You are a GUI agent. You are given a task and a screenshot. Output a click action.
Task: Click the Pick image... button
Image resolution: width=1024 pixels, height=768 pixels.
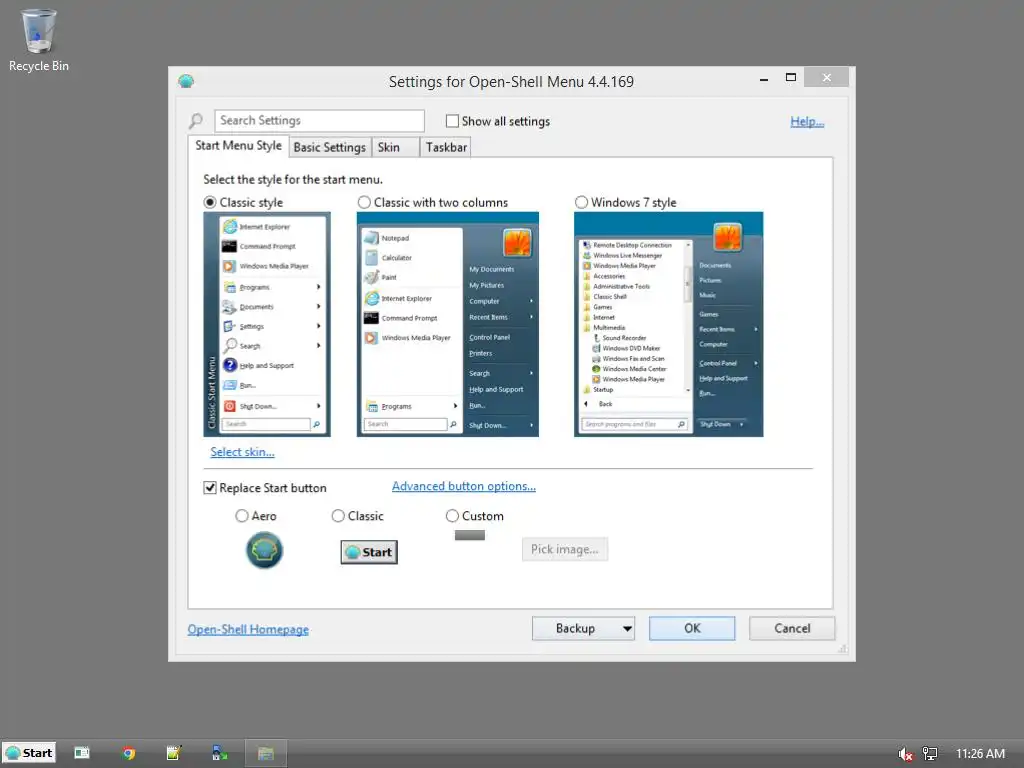(x=564, y=549)
